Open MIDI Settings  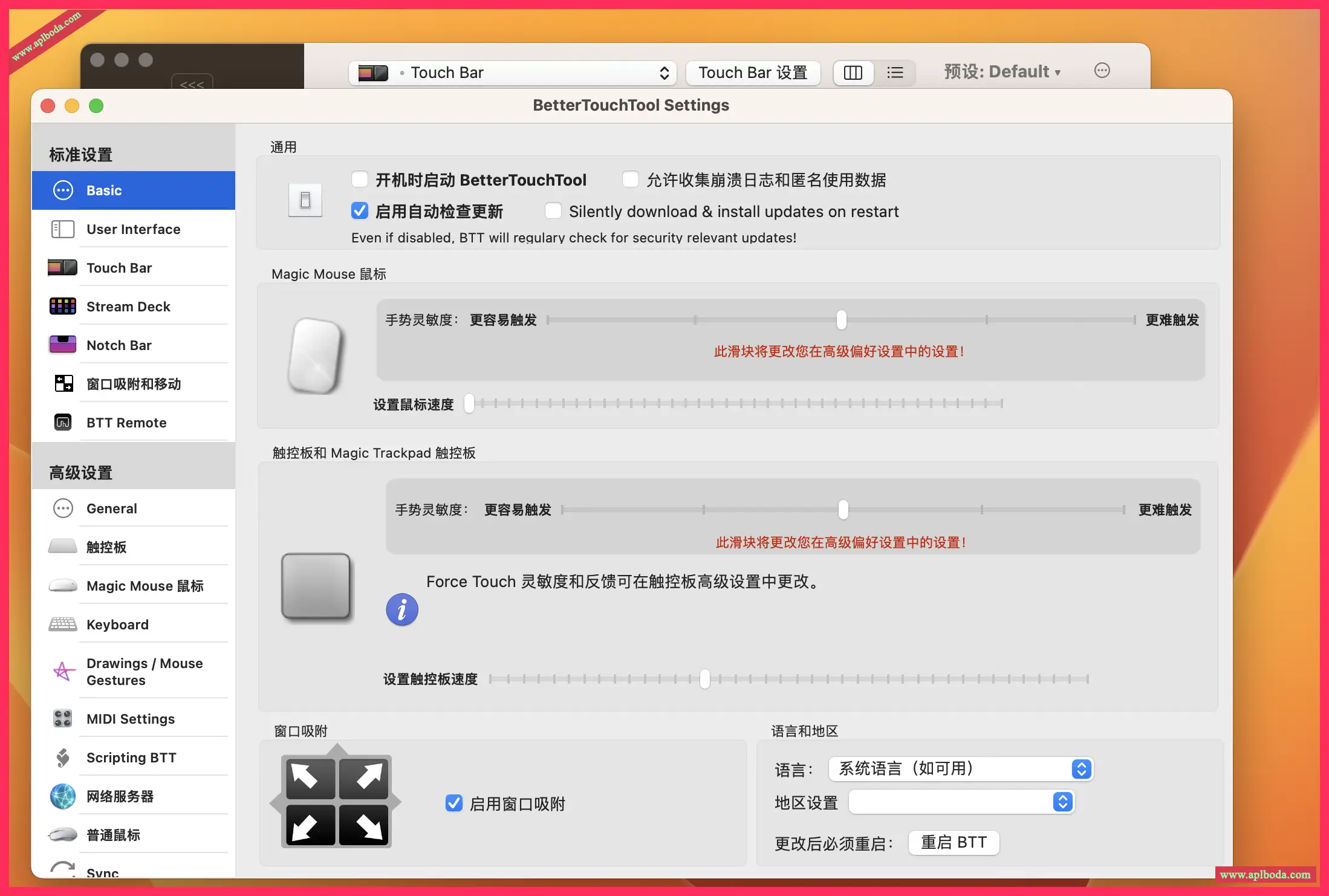(x=133, y=719)
